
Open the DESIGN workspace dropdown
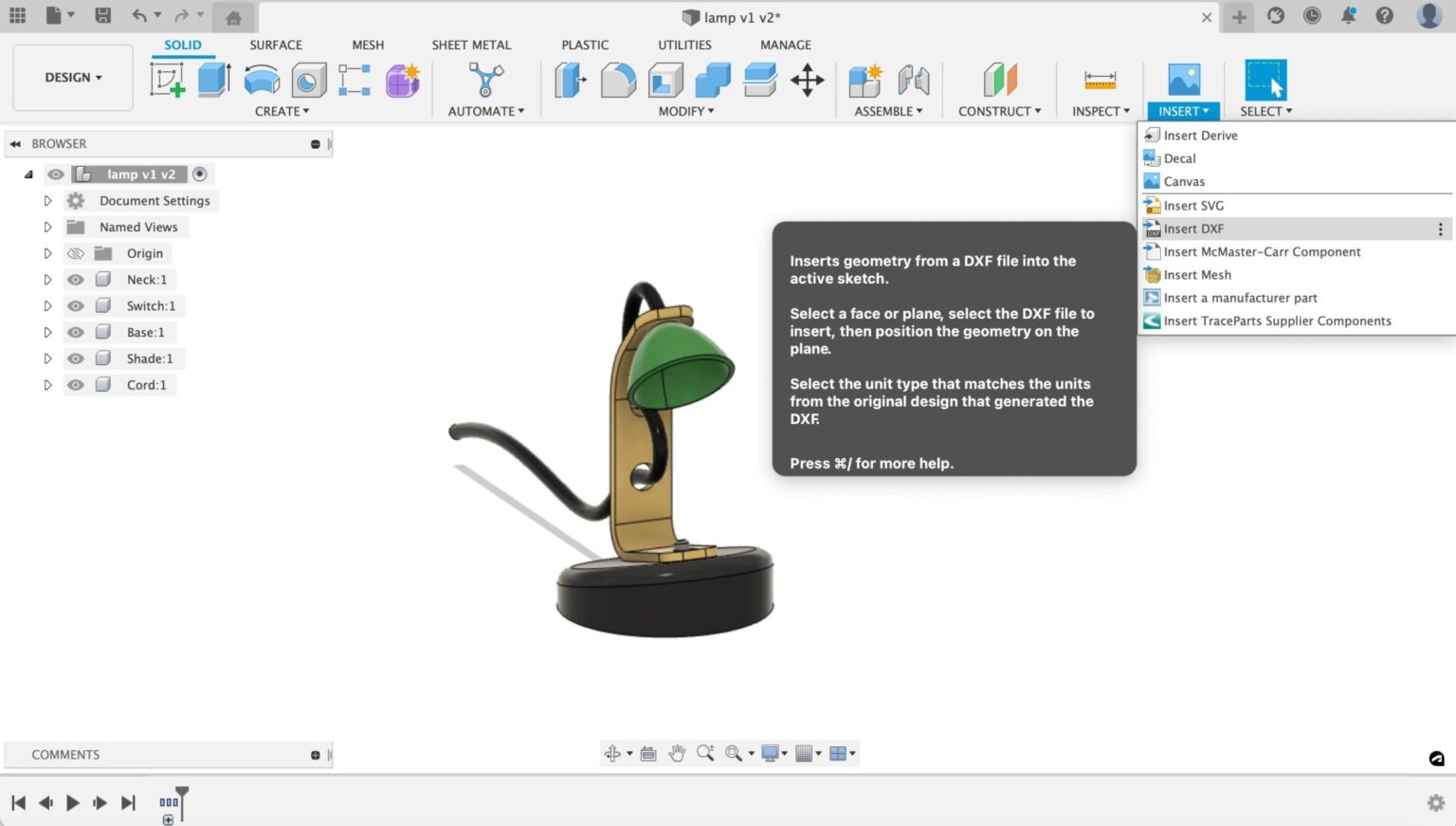click(x=72, y=77)
